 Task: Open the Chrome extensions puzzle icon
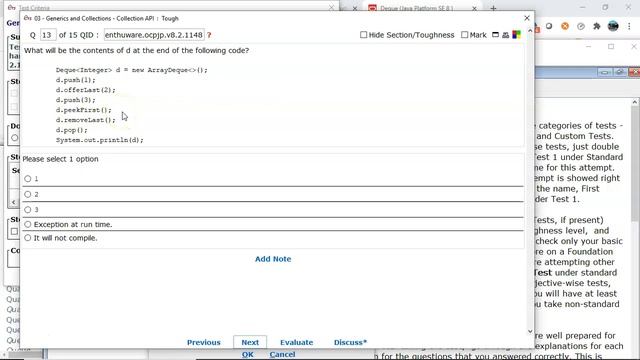597,26
